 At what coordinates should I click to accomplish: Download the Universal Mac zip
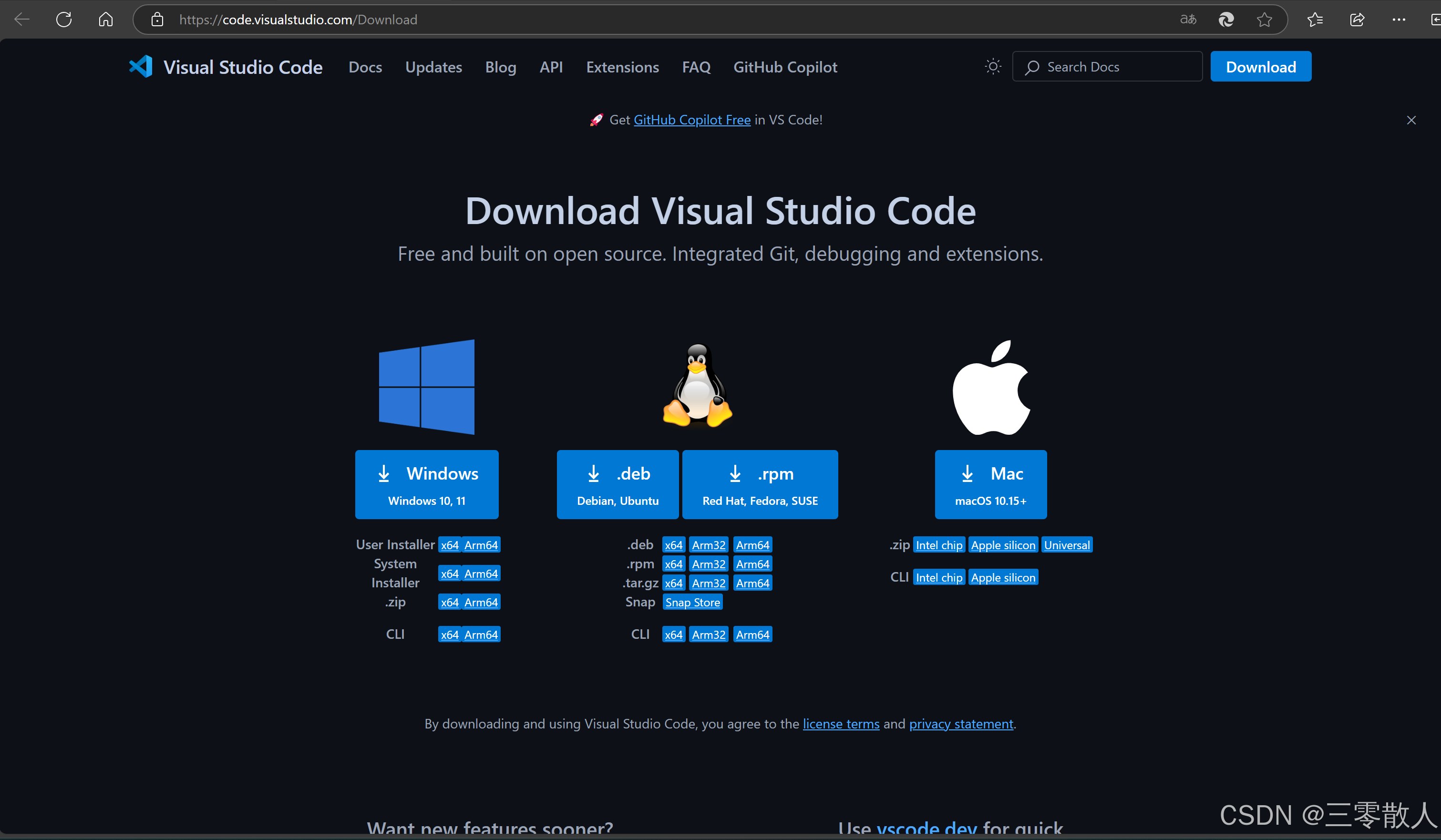(x=1066, y=544)
